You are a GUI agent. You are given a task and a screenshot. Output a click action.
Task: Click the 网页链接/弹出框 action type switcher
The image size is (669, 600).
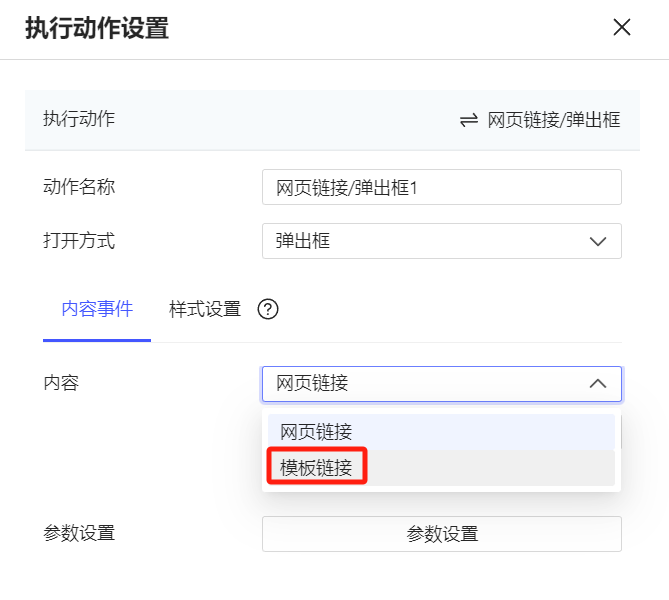(540, 120)
